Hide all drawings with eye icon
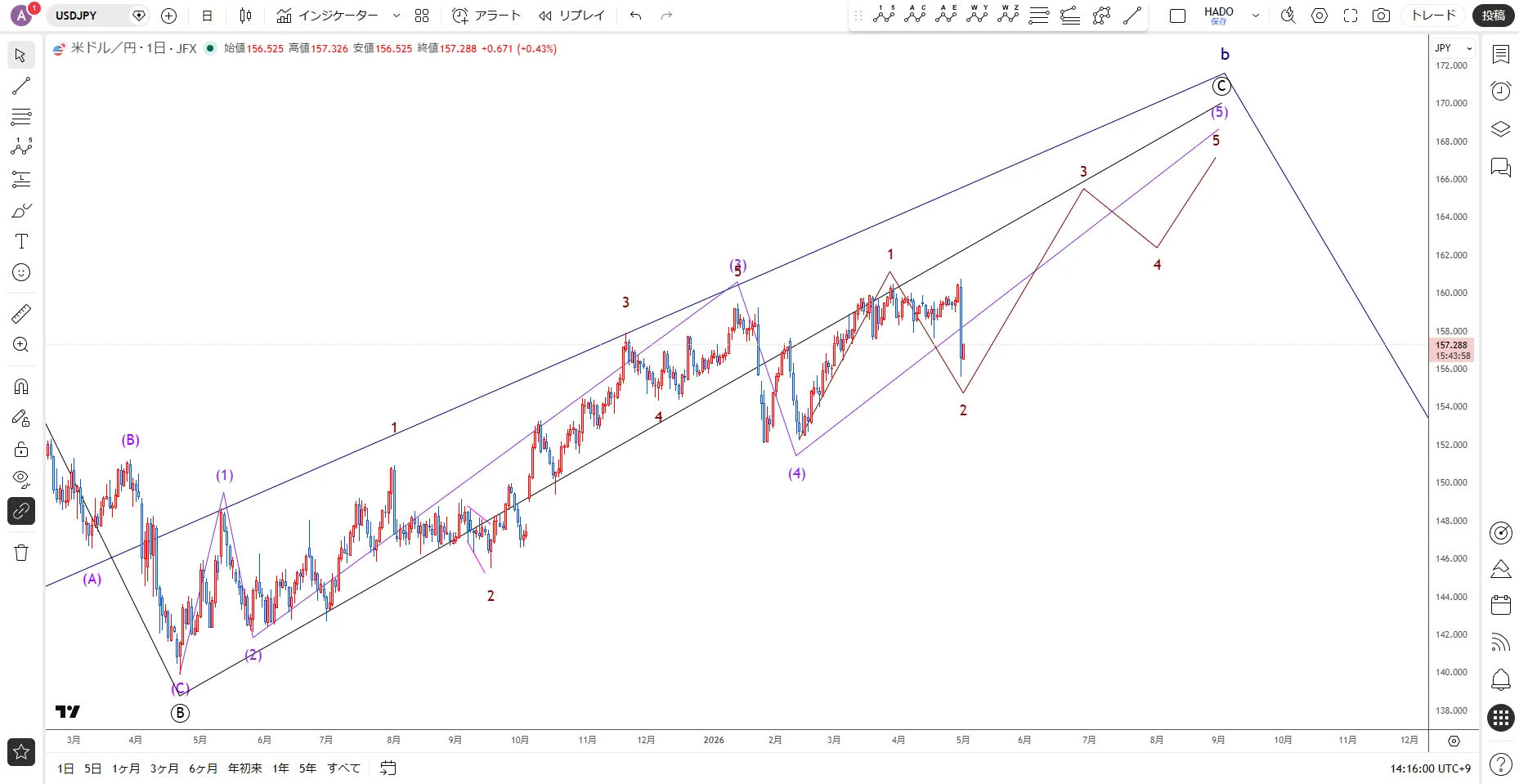The image size is (1519, 784). (x=21, y=479)
